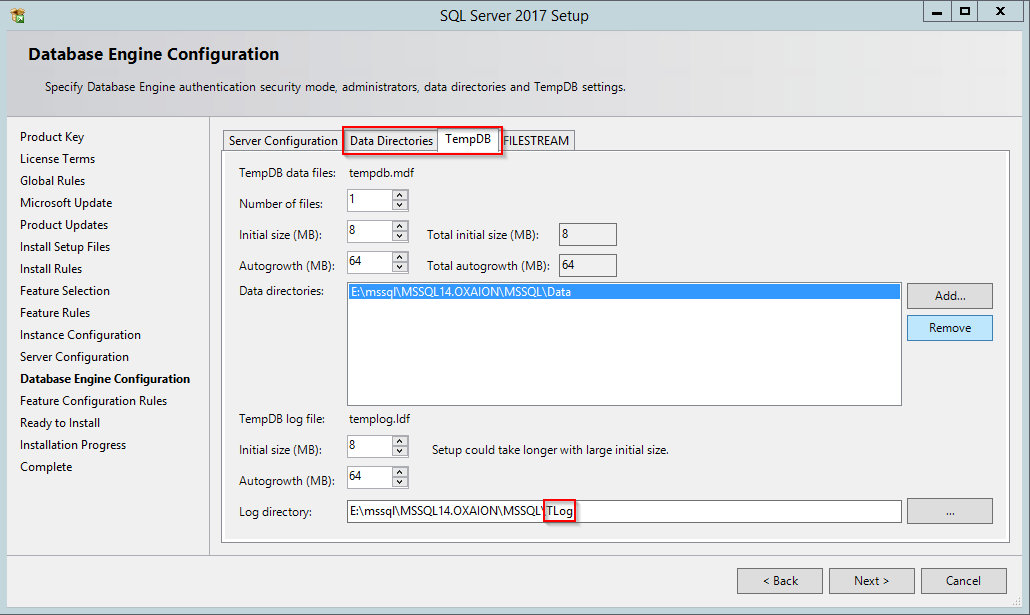The width and height of the screenshot is (1030, 615).
Task: Click the Total initial size field
Action: (587, 234)
